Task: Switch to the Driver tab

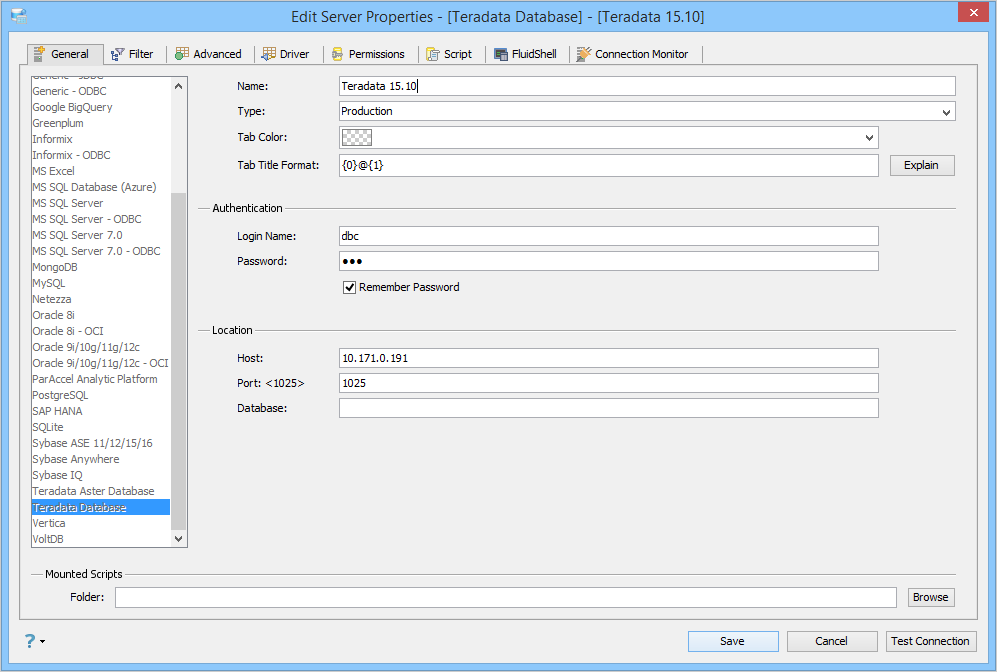Action: (285, 54)
